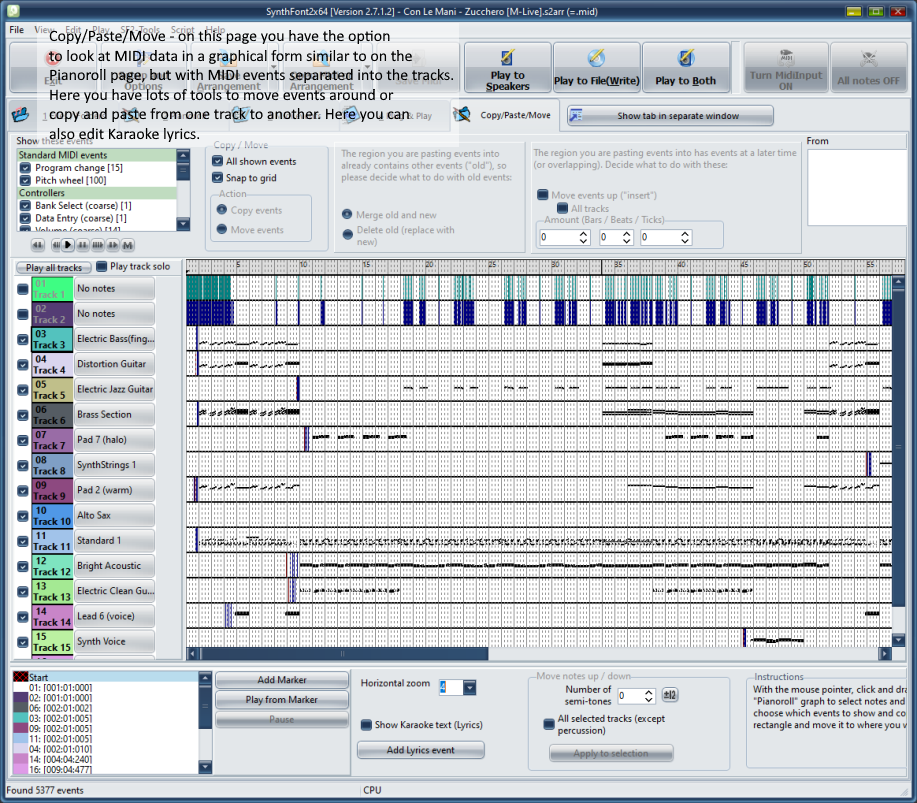Screen dimensions: 917x803
Task: Click the 12 Track 12 color label
Action: tap(53, 566)
